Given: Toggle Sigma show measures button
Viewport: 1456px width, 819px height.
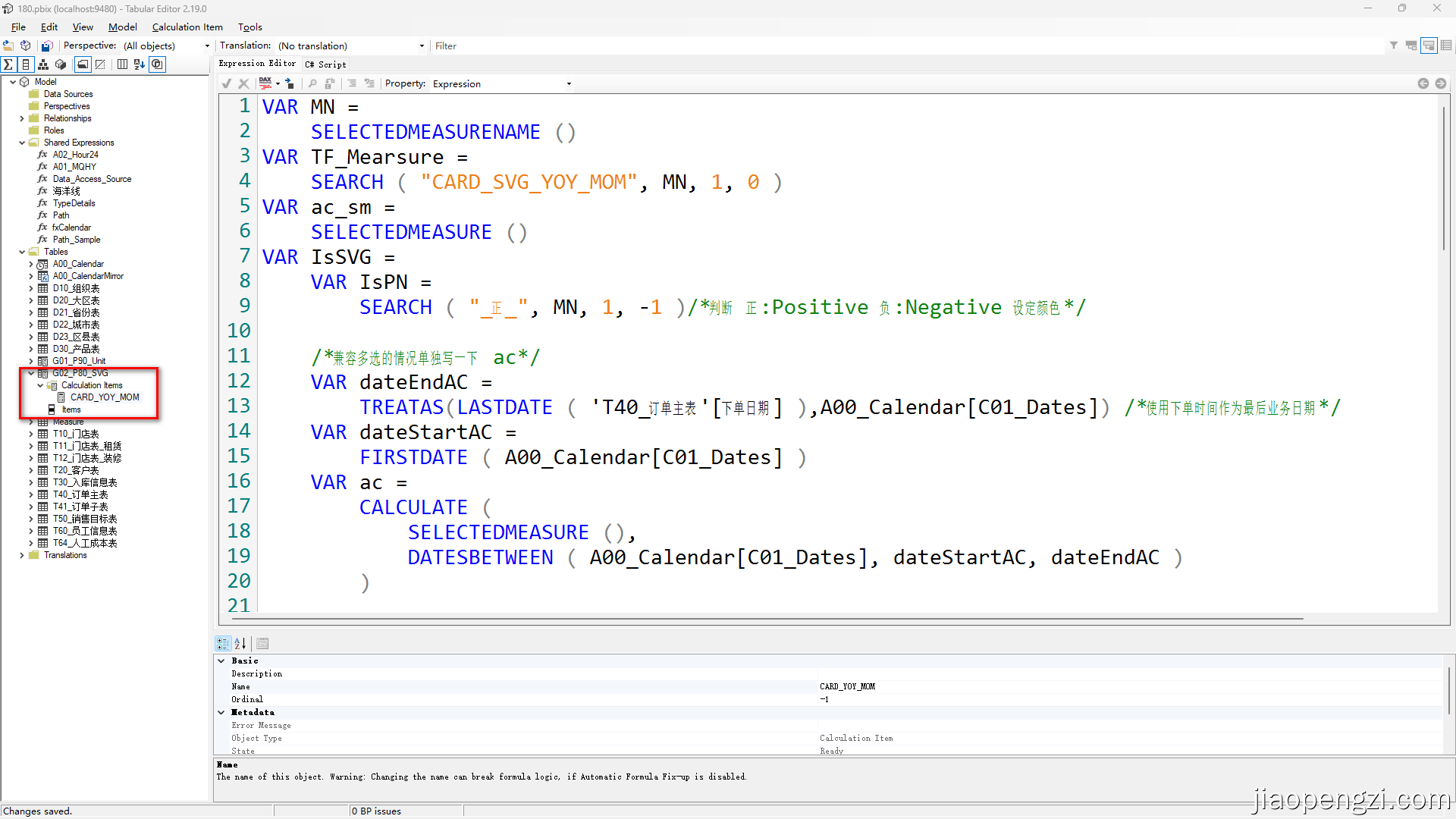Looking at the screenshot, I should point(8,64).
